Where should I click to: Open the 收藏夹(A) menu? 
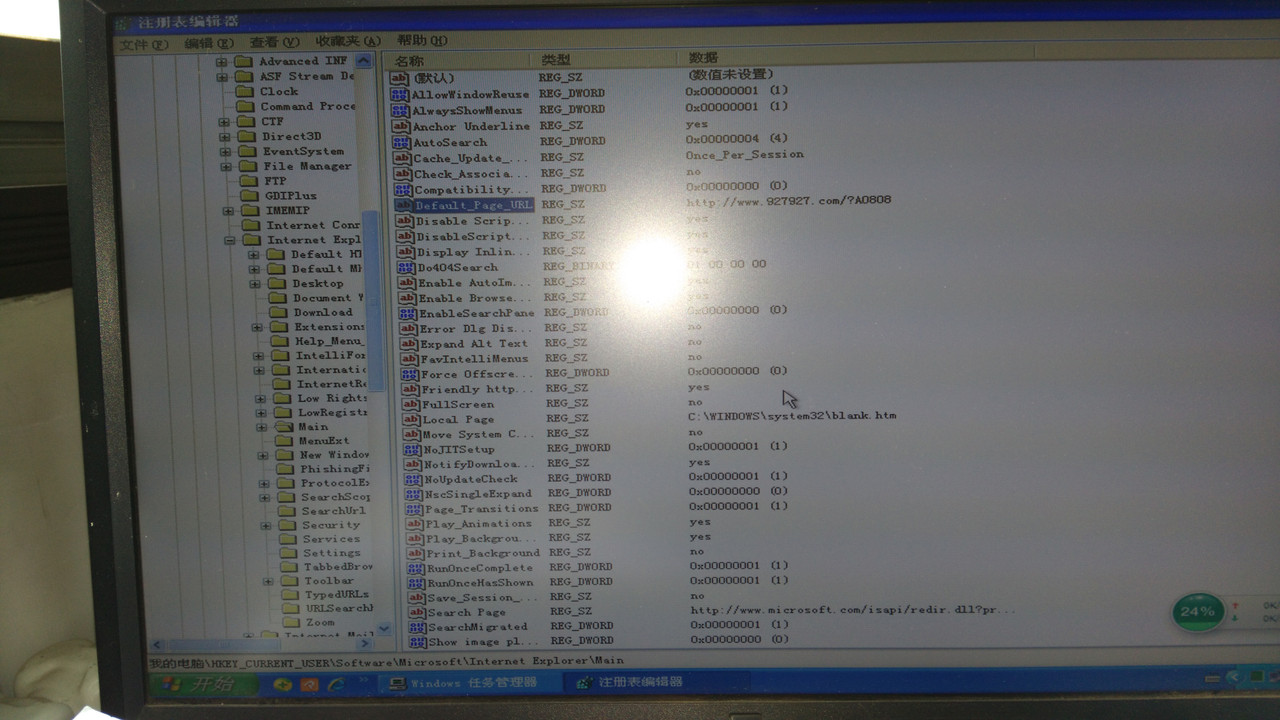click(348, 41)
